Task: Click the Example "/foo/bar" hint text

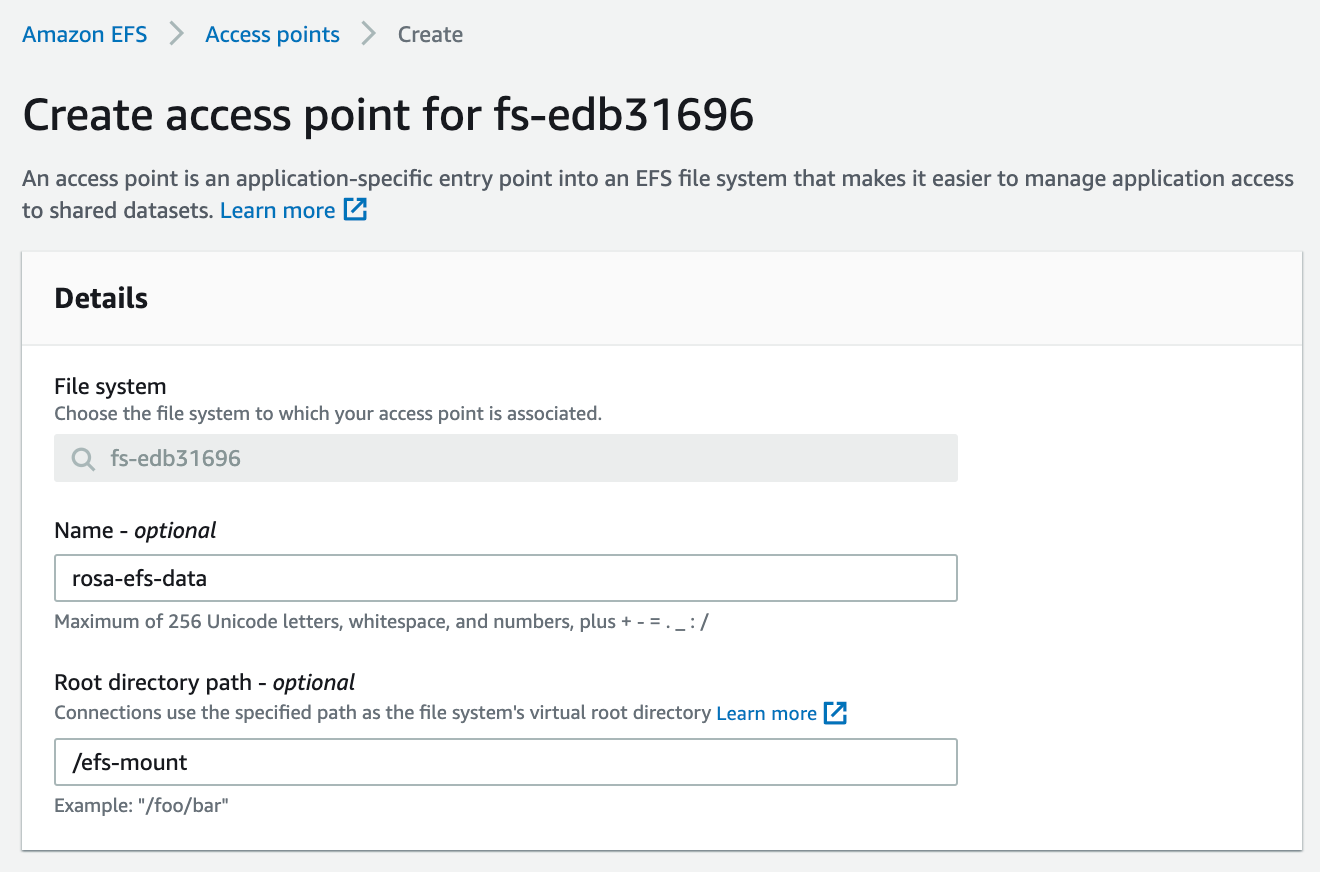Action: (x=141, y=804)
